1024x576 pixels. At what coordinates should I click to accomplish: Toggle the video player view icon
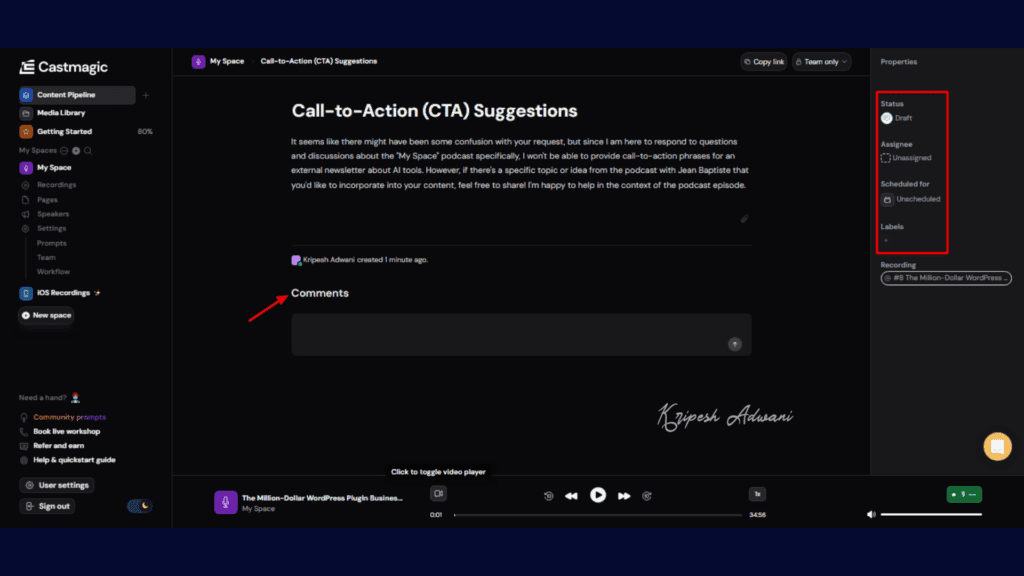(437, 494)
